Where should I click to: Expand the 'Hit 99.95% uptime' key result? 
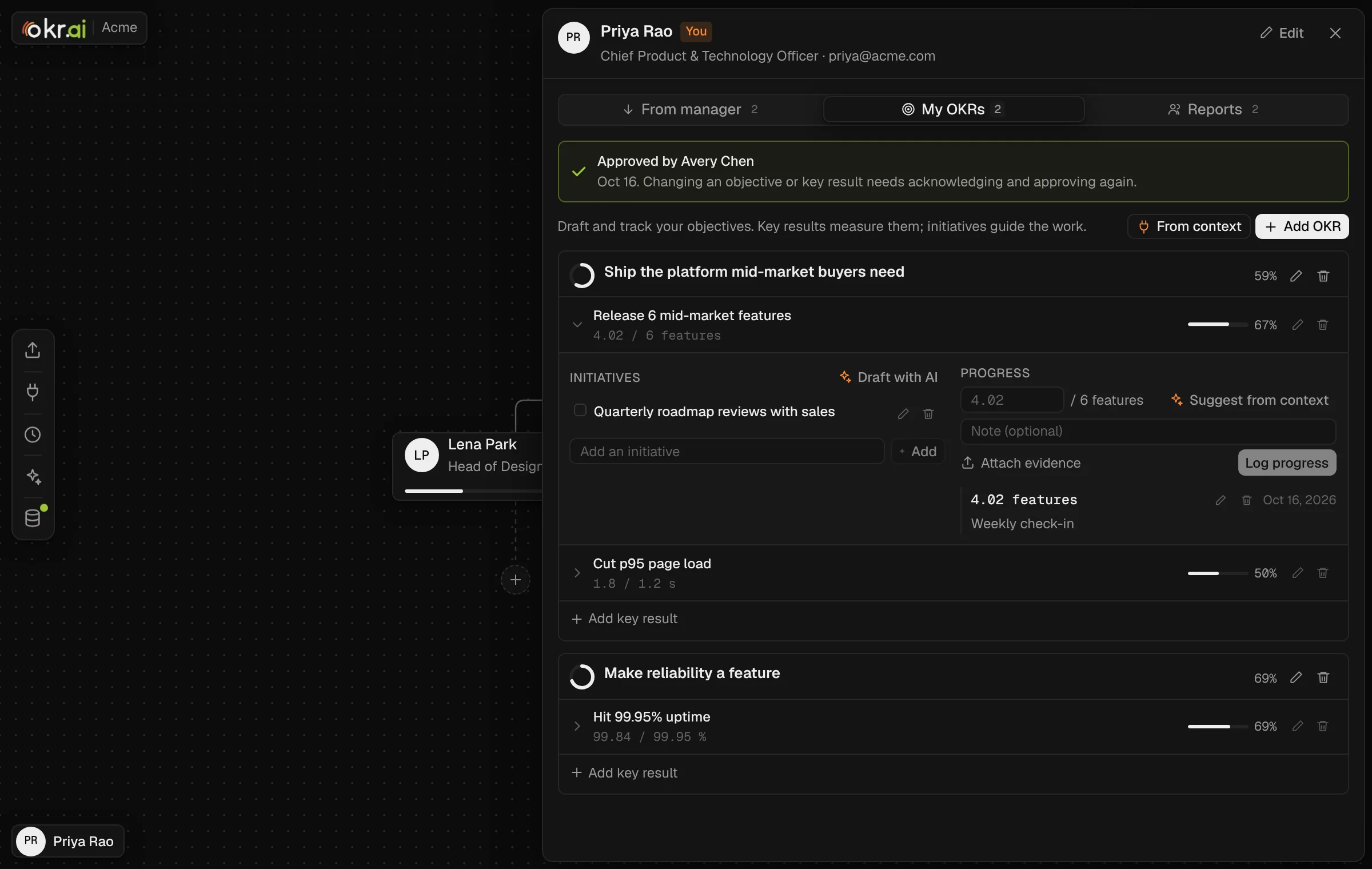tap(577, 726)
